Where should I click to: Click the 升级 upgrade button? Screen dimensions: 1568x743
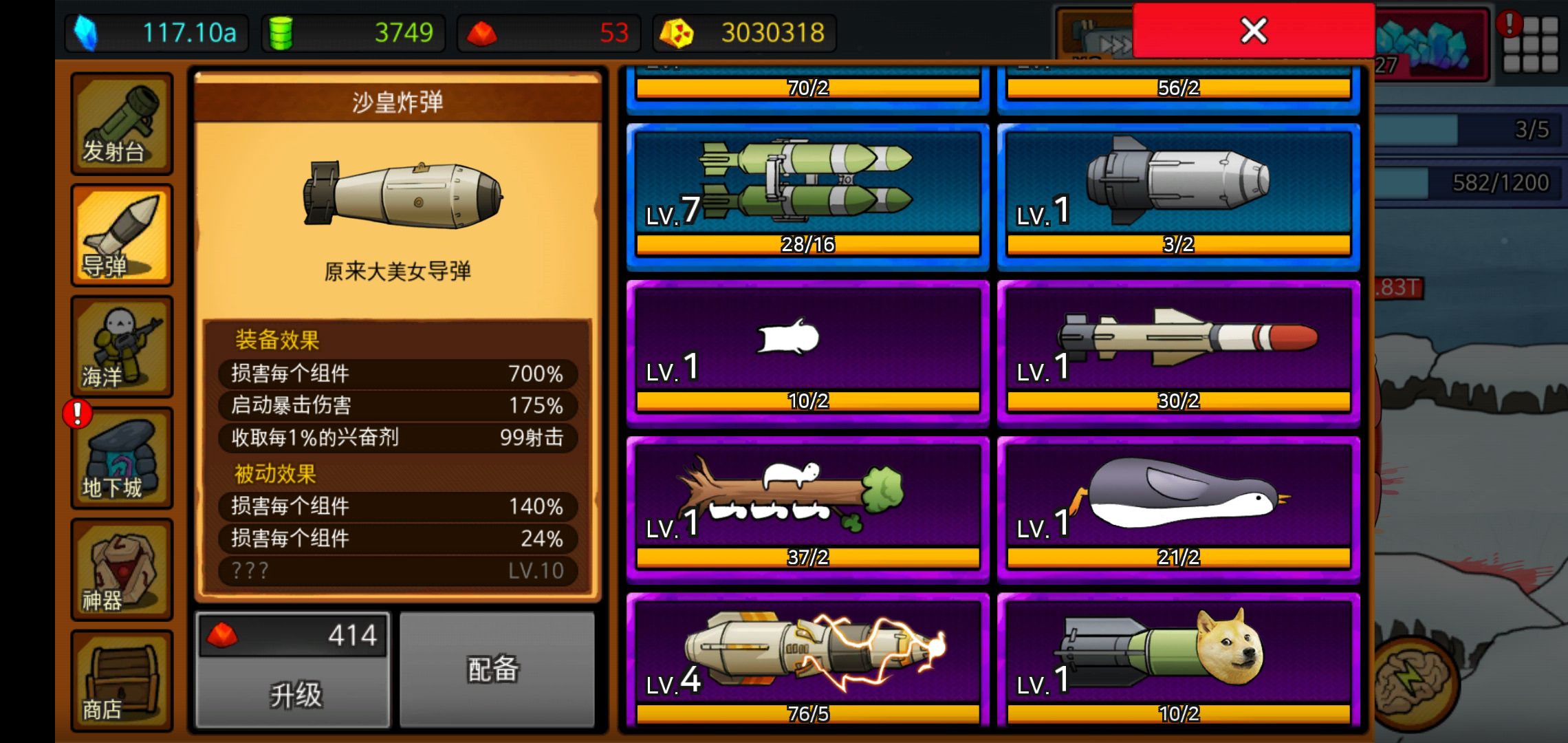point(293,670)
